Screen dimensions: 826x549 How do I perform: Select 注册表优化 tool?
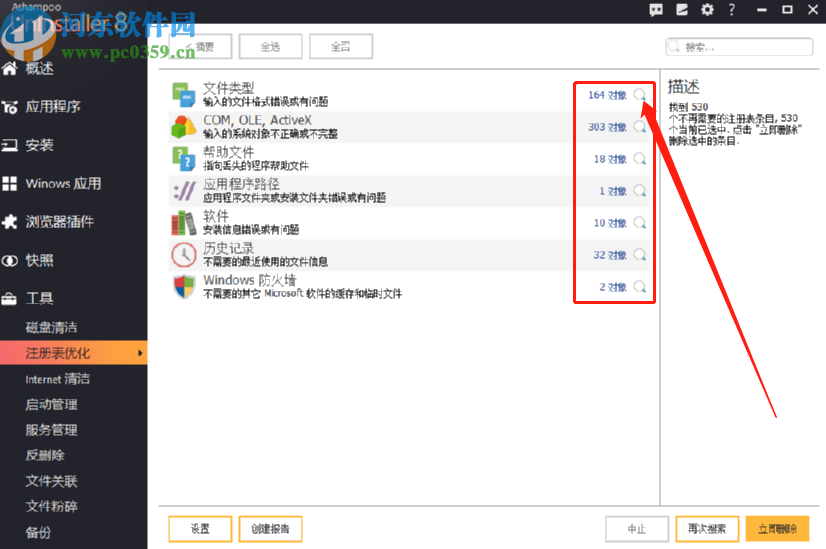(x=57, y=353)
